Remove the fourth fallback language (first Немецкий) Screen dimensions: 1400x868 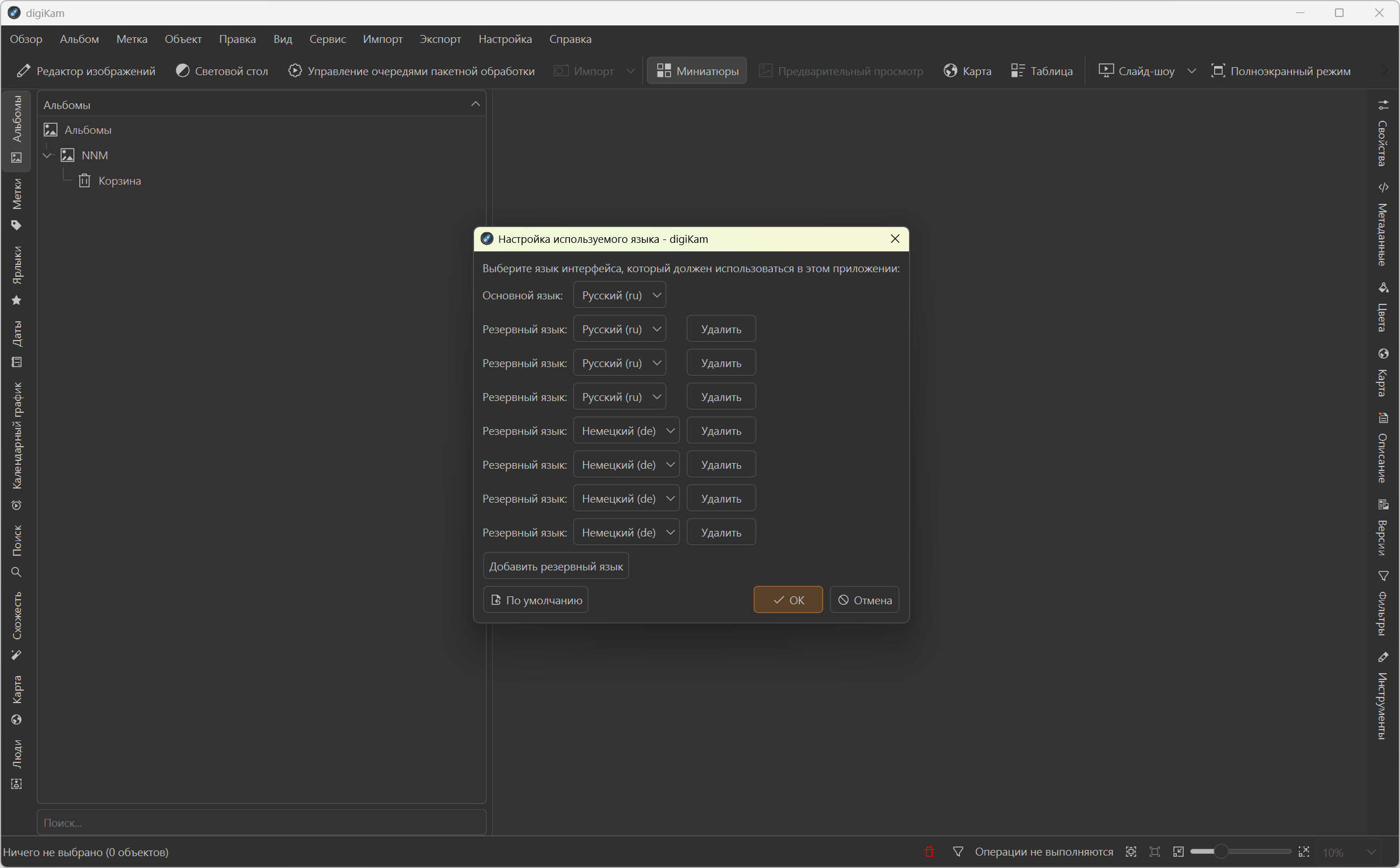(721, 430)
